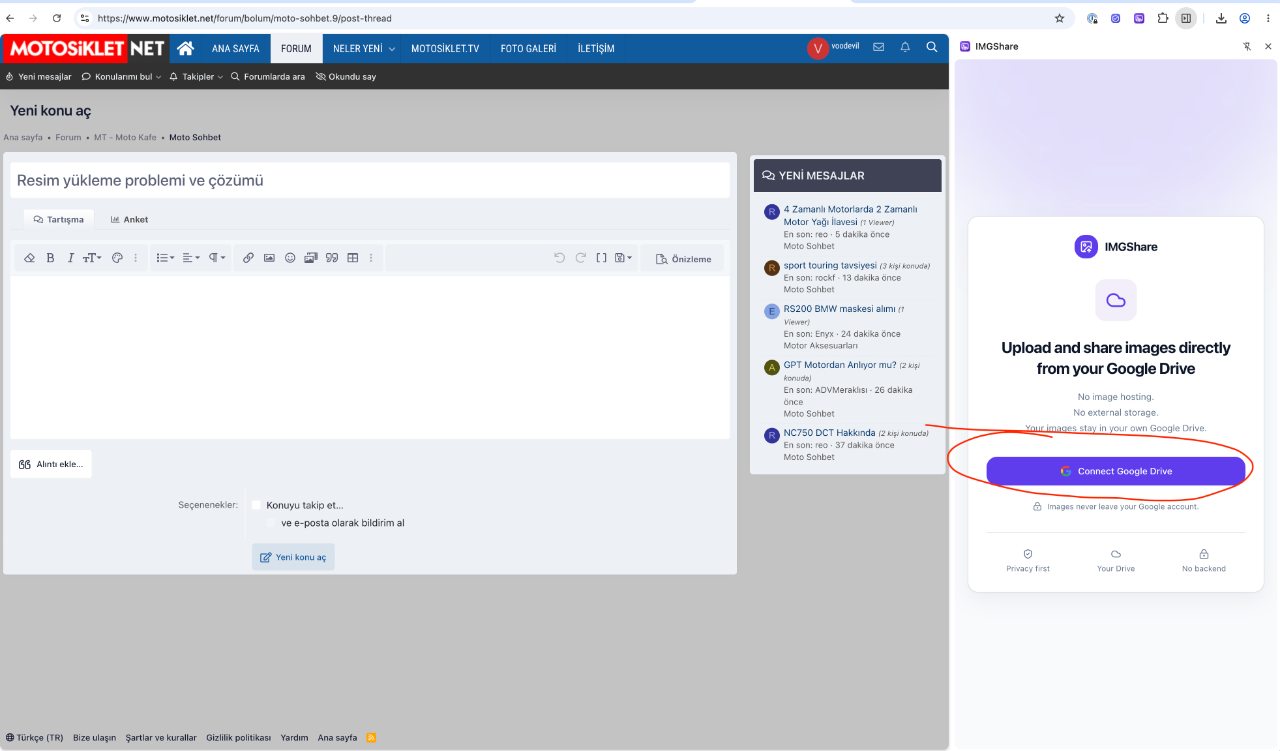Expand the NELER YENİ dropdown arrow
This screenshot has width=1280, height=751.
[x=392, y=49]
